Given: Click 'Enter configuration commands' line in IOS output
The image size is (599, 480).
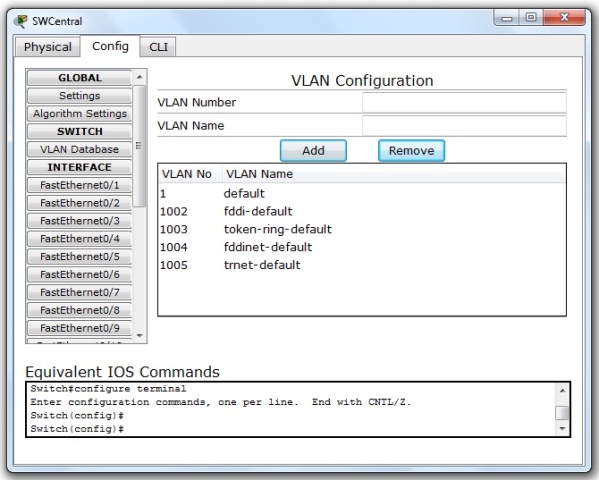Looking at the screenshot, I should coord(221,402).
